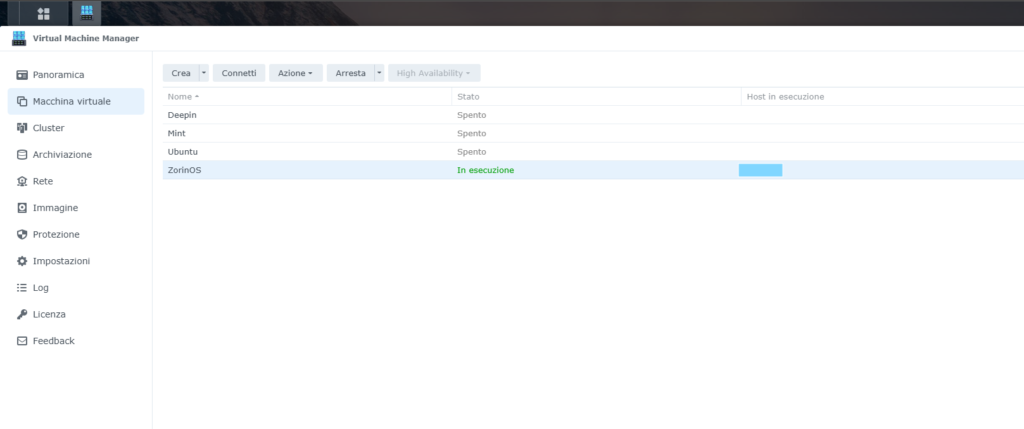Go to the Immagine page
This screenshot has width=1024, height=429.
76,208
